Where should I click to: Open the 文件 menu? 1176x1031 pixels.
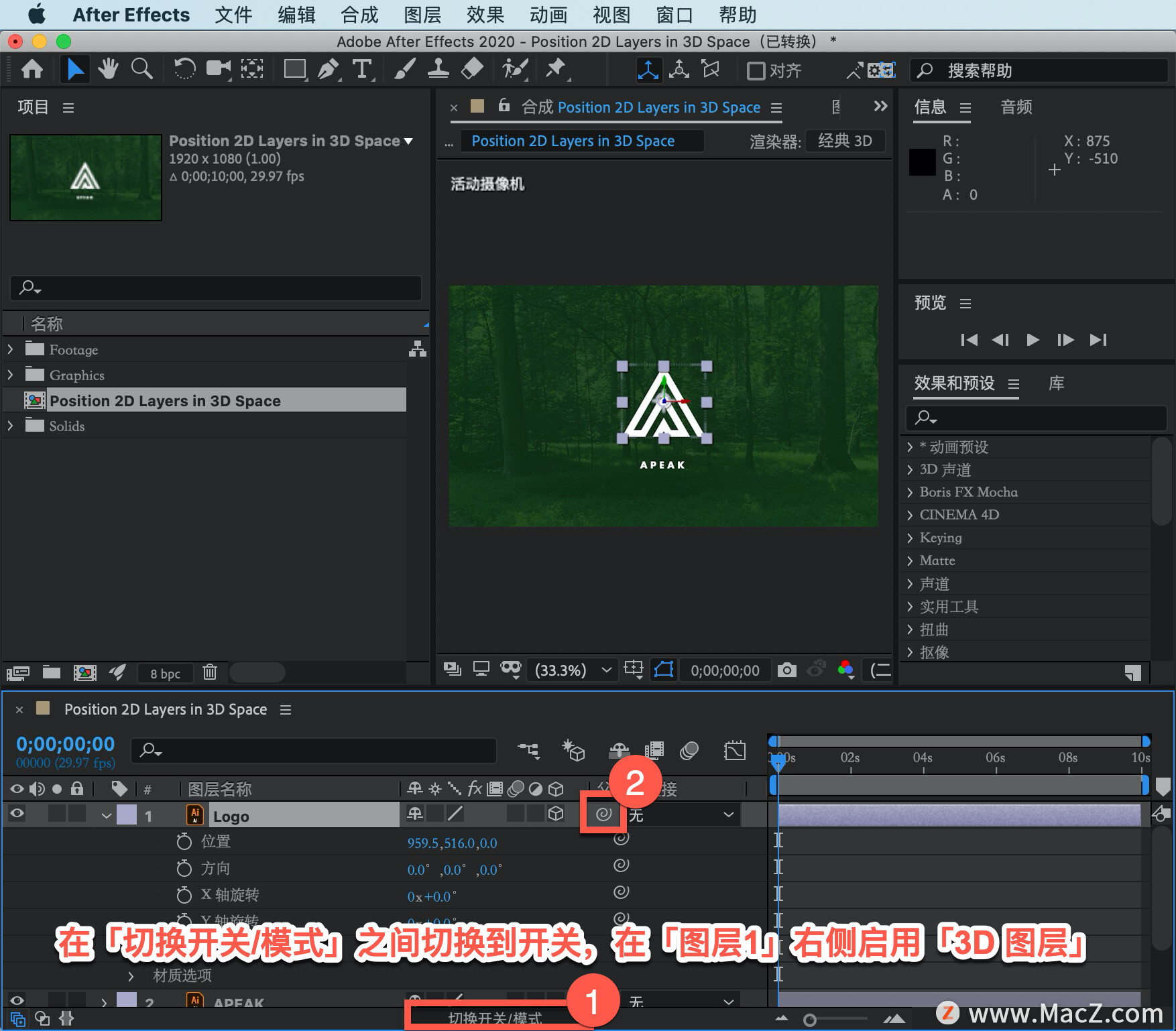tap(233, 15)
